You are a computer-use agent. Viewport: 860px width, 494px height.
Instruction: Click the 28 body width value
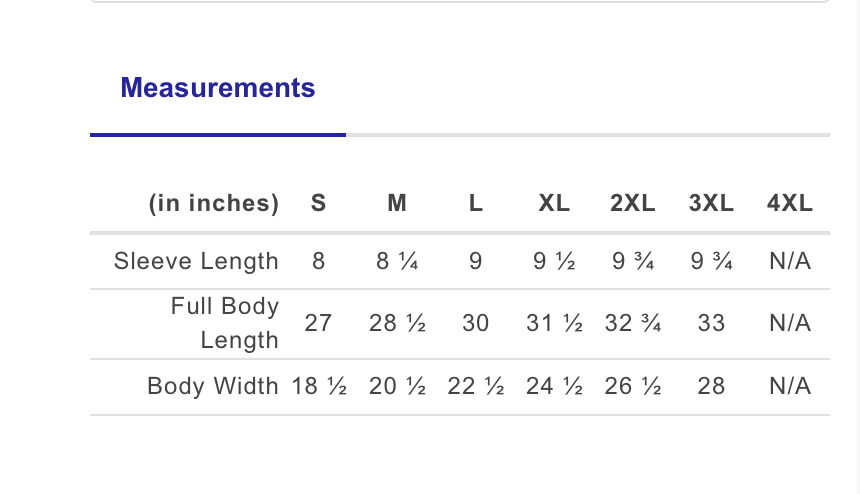pos(711,386)
